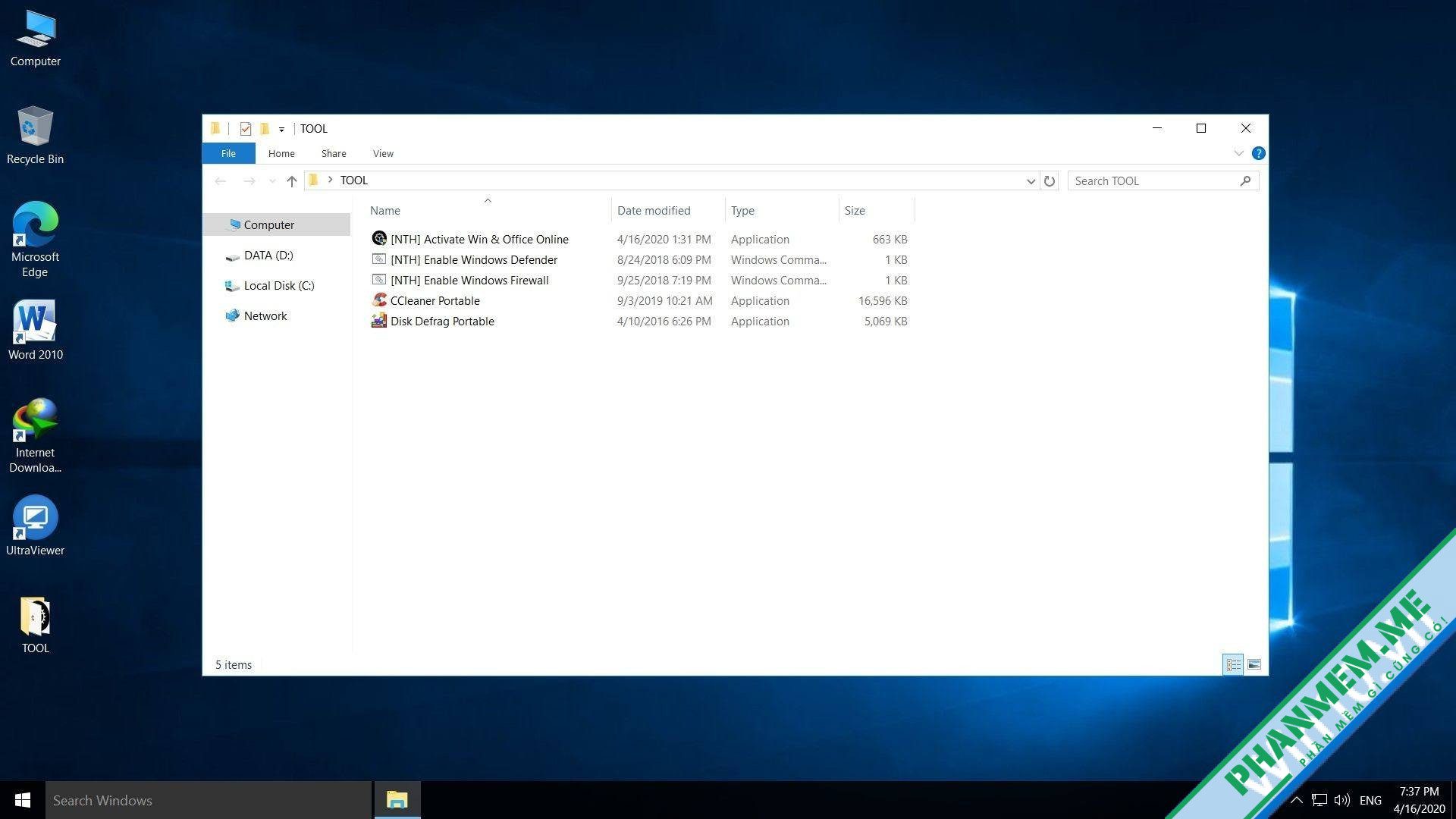
Task: Open the Computer desktop icon
Action: pos(35,39)
